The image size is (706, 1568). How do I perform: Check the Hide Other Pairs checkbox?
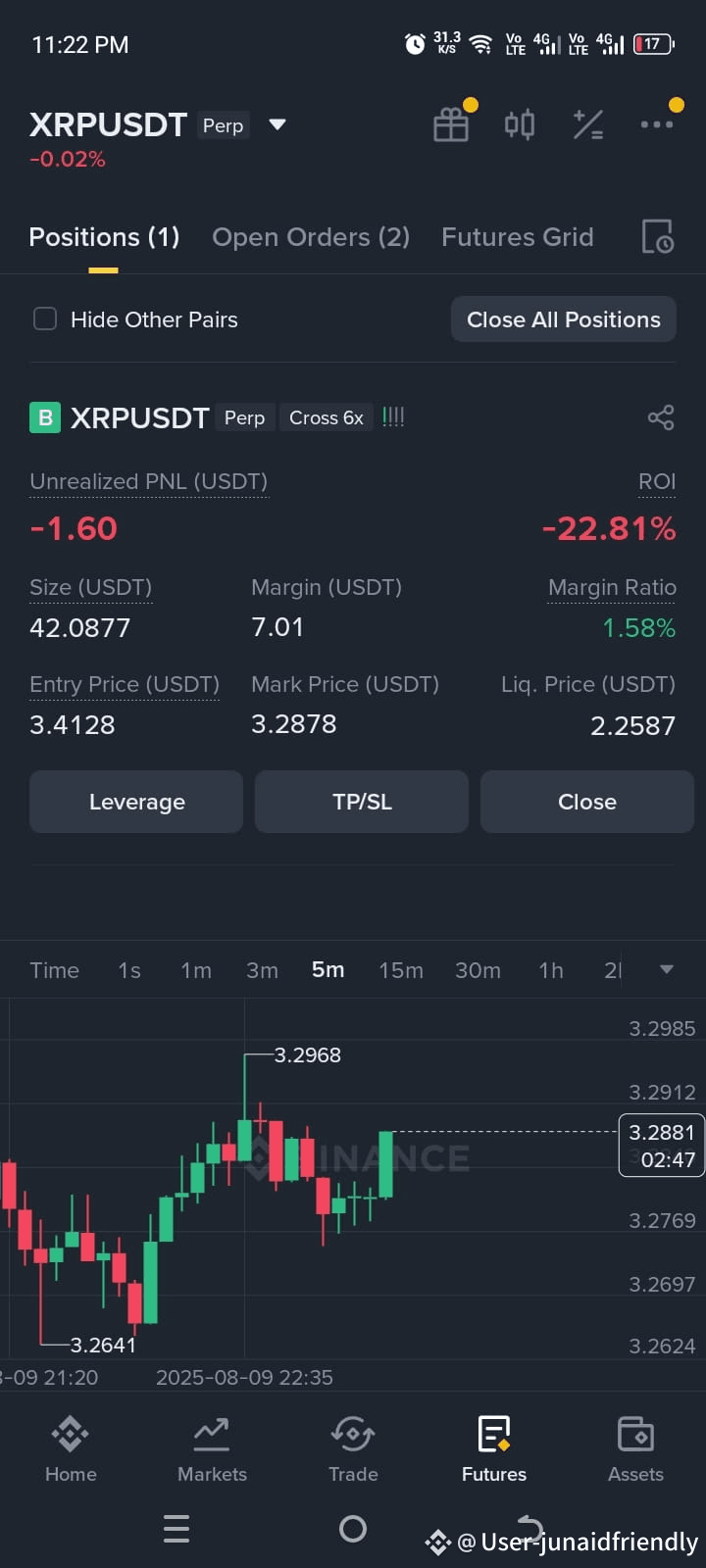point(45,319)
